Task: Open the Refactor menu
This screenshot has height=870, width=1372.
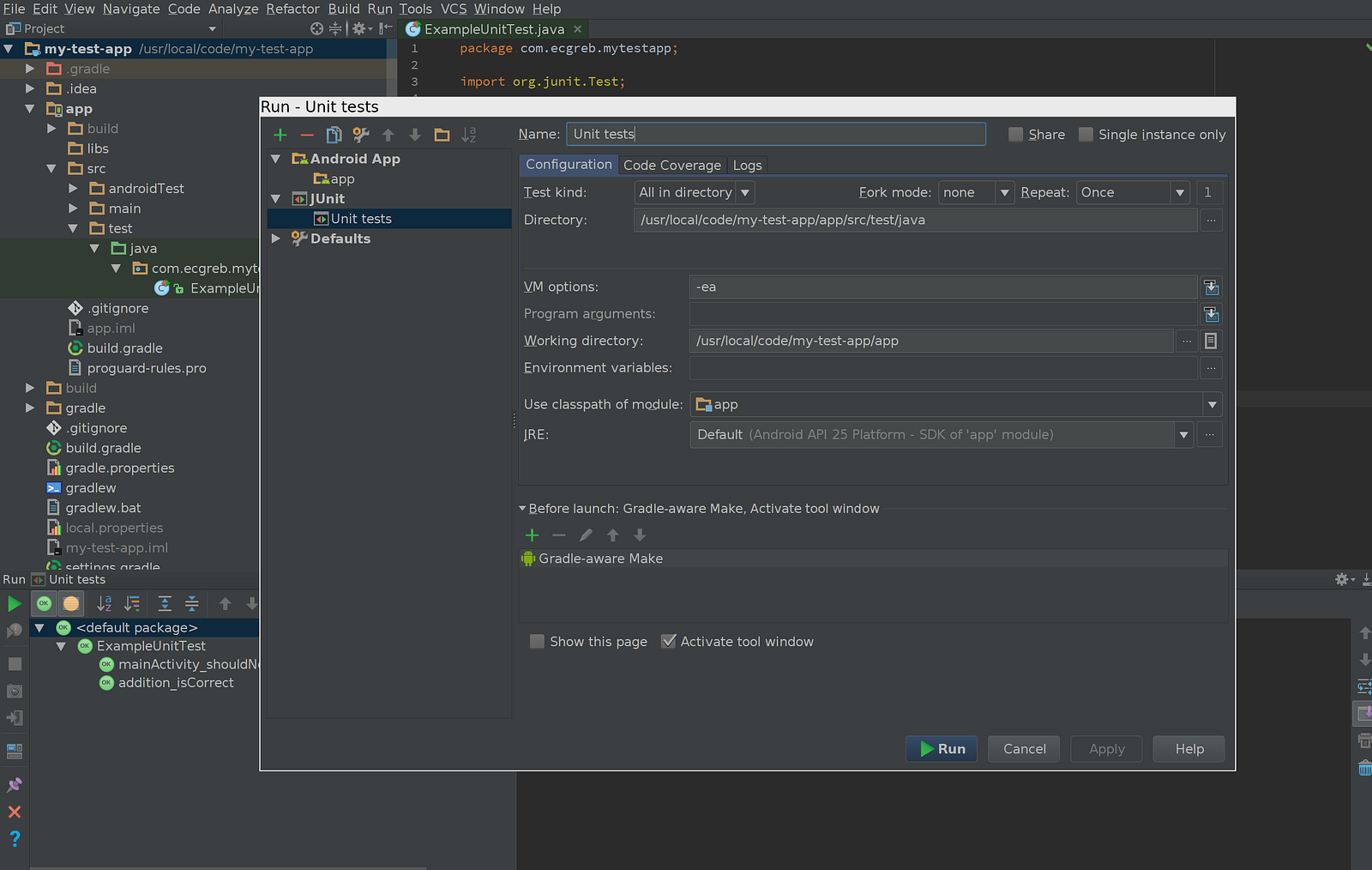Action: [292, 9]
